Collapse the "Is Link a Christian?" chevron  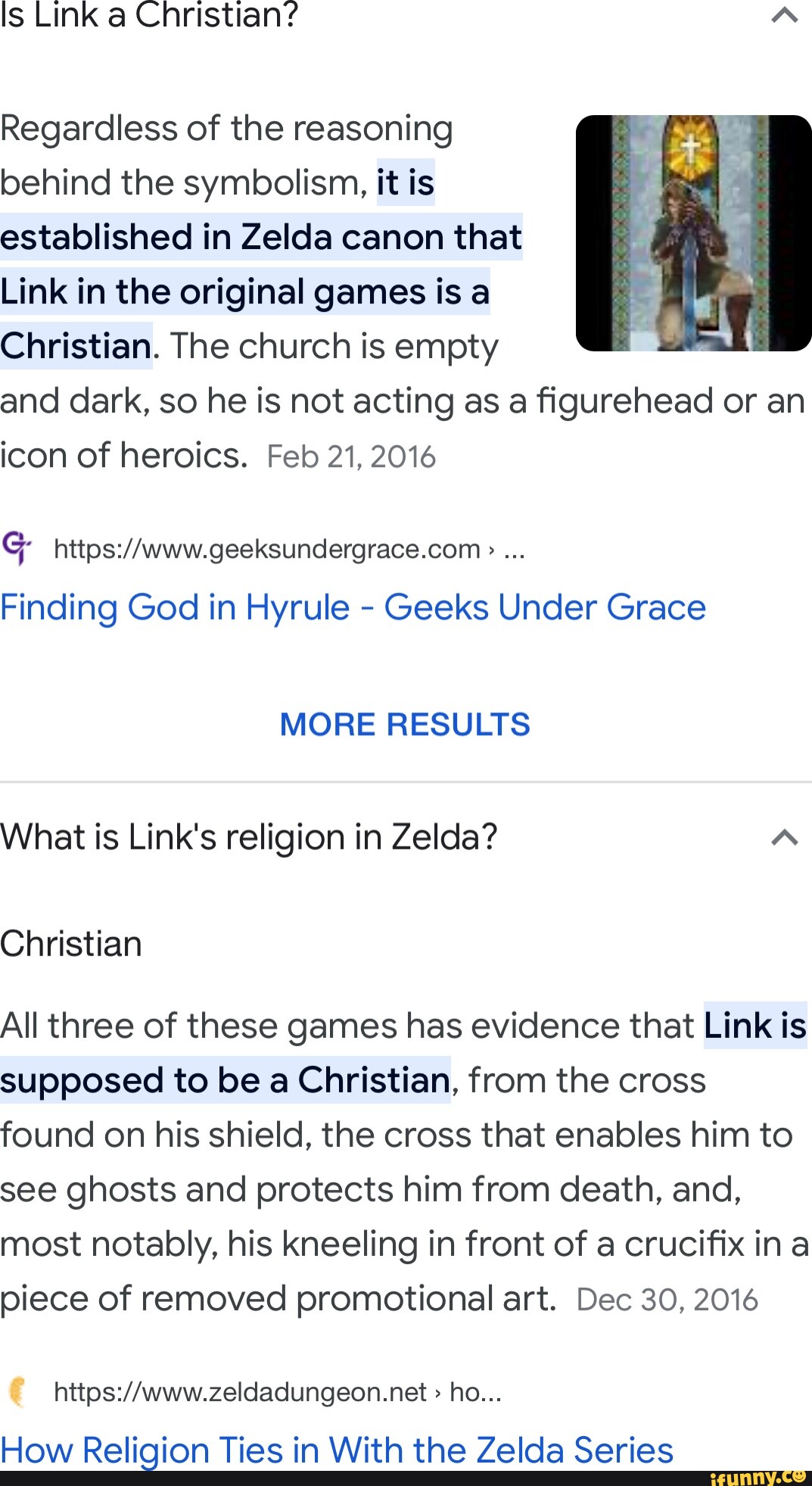tap(784, 15)
